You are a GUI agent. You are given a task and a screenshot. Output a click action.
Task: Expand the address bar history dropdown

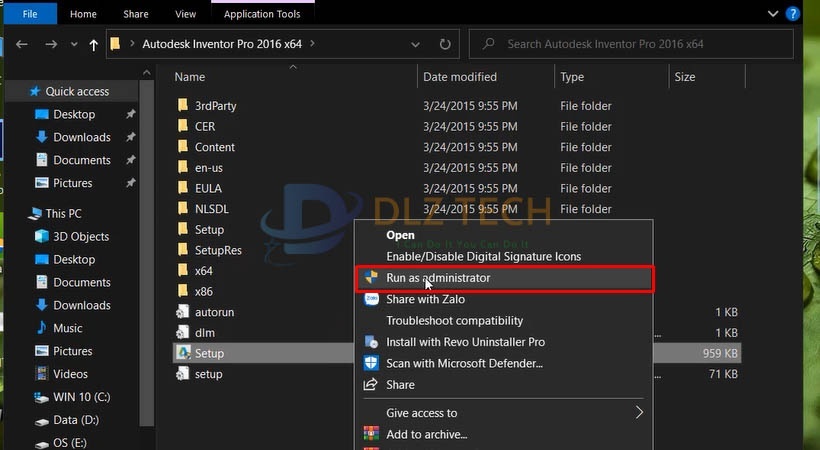tap(415, 44)
